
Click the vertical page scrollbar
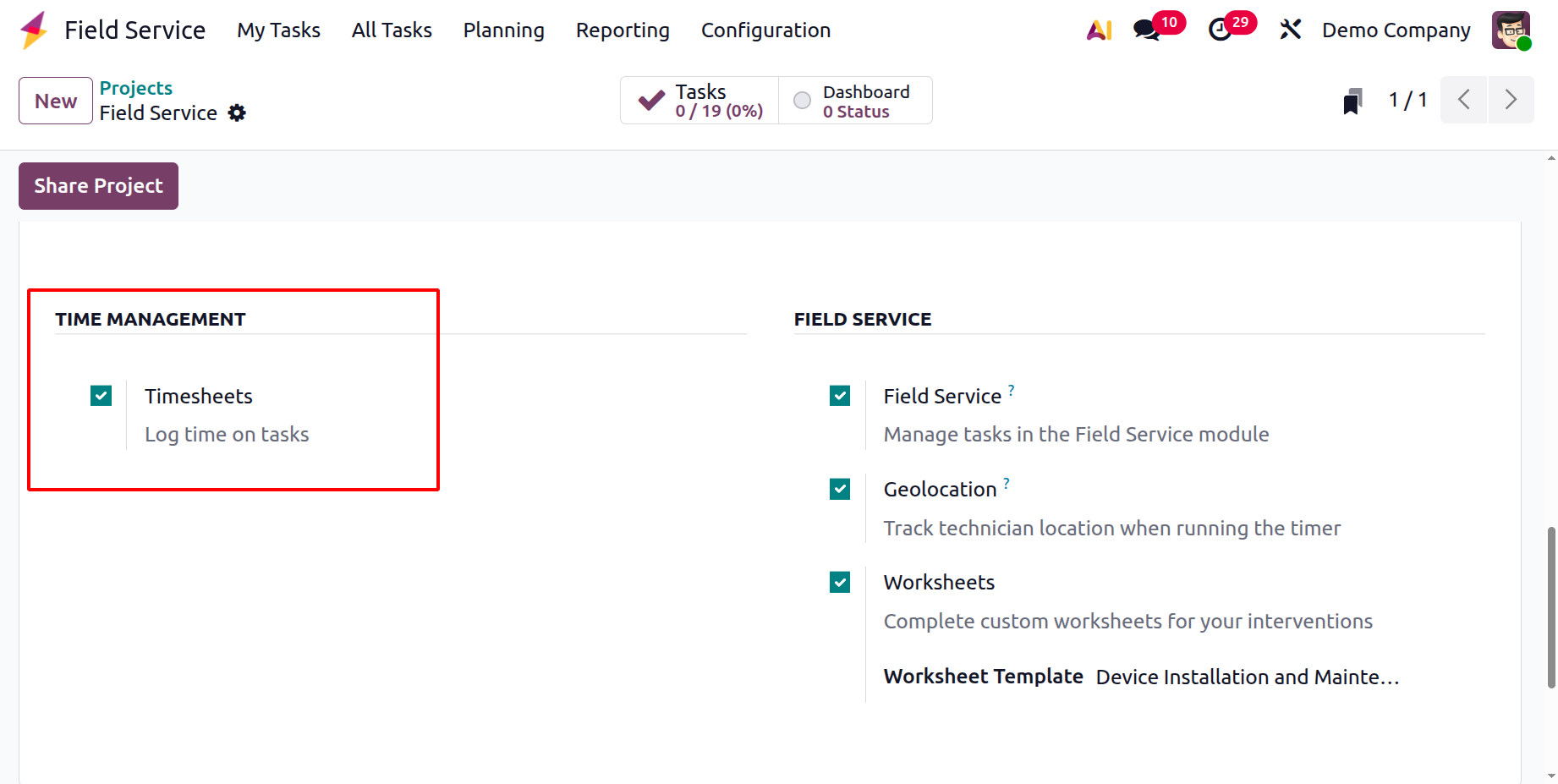1550,607
